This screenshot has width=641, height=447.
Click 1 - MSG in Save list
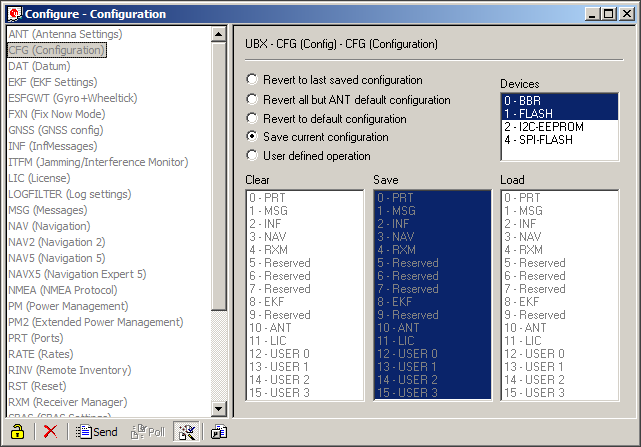tap(433, 211)
